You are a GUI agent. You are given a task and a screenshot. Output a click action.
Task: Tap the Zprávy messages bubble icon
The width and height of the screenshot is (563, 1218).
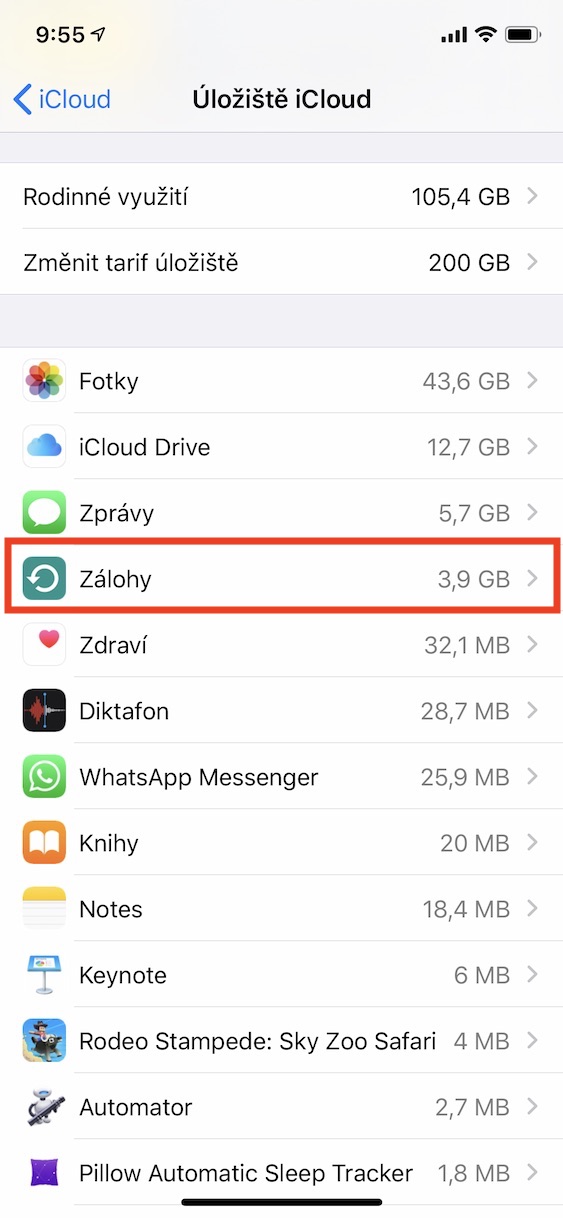tap(44, 513)
